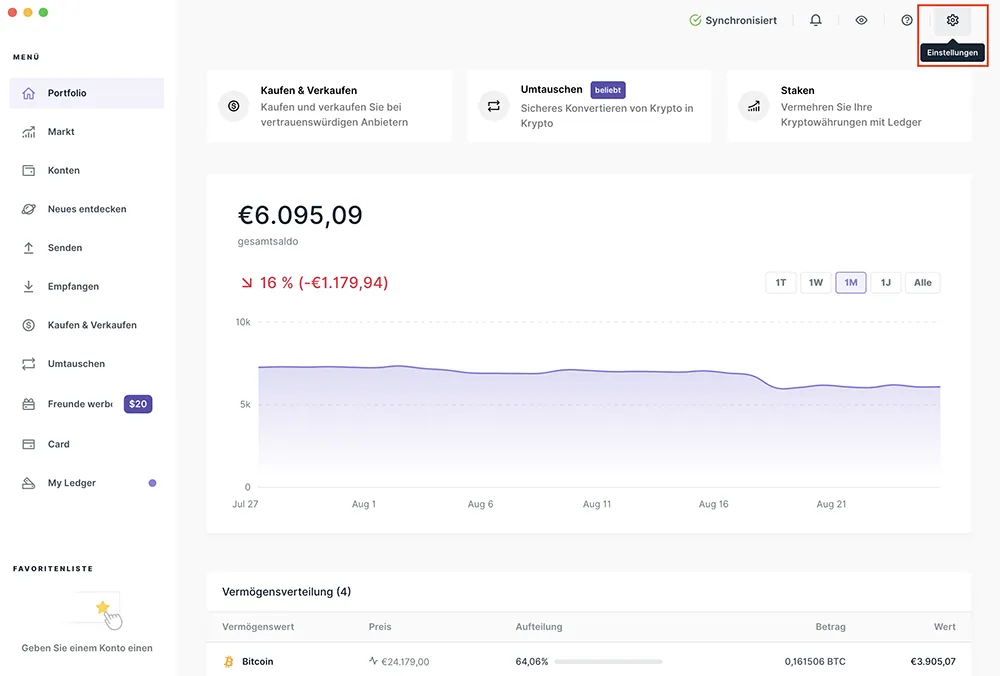The width and height of the screenshot is (1000, 676).
Task: Click the Wert column header
Action: pos(945,627)
